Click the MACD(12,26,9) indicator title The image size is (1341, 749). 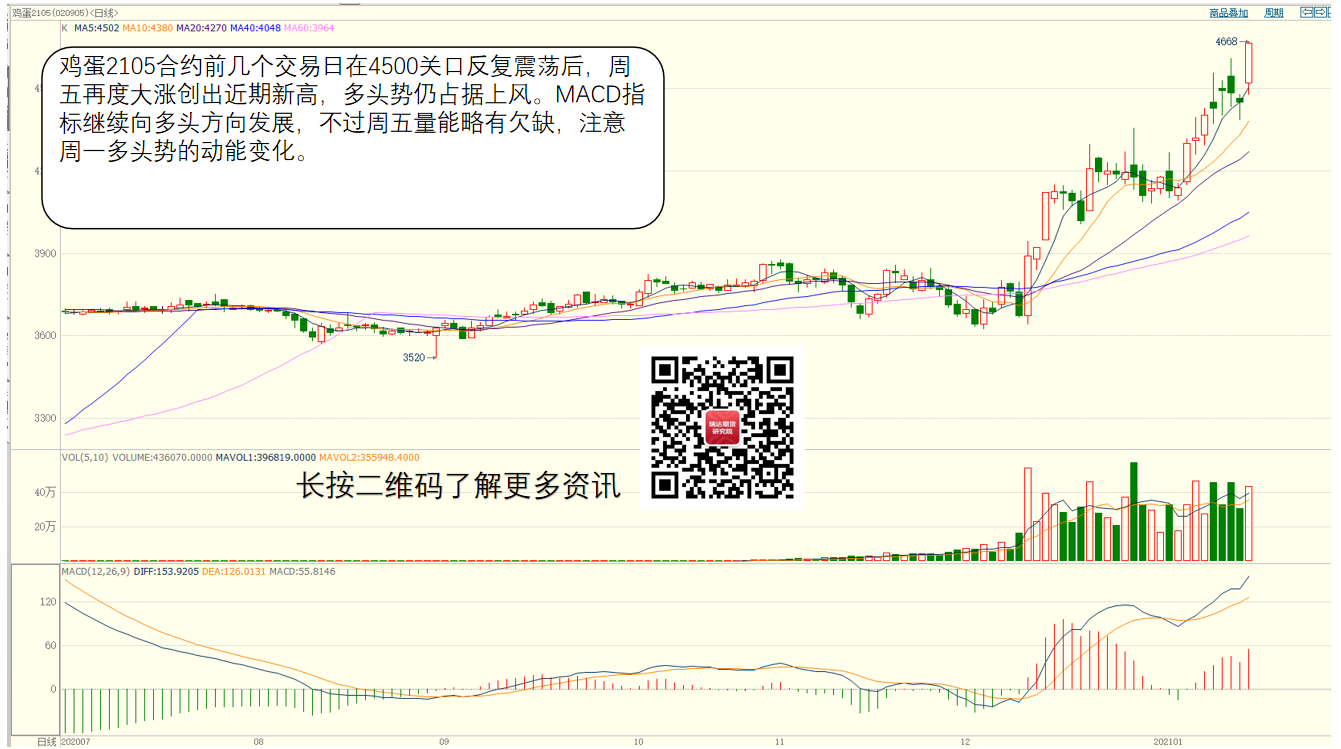click(x=96, y=571)
